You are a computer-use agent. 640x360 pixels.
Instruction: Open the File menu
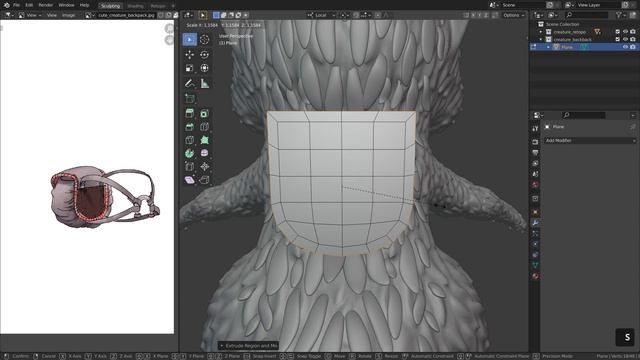coord(16,5)
